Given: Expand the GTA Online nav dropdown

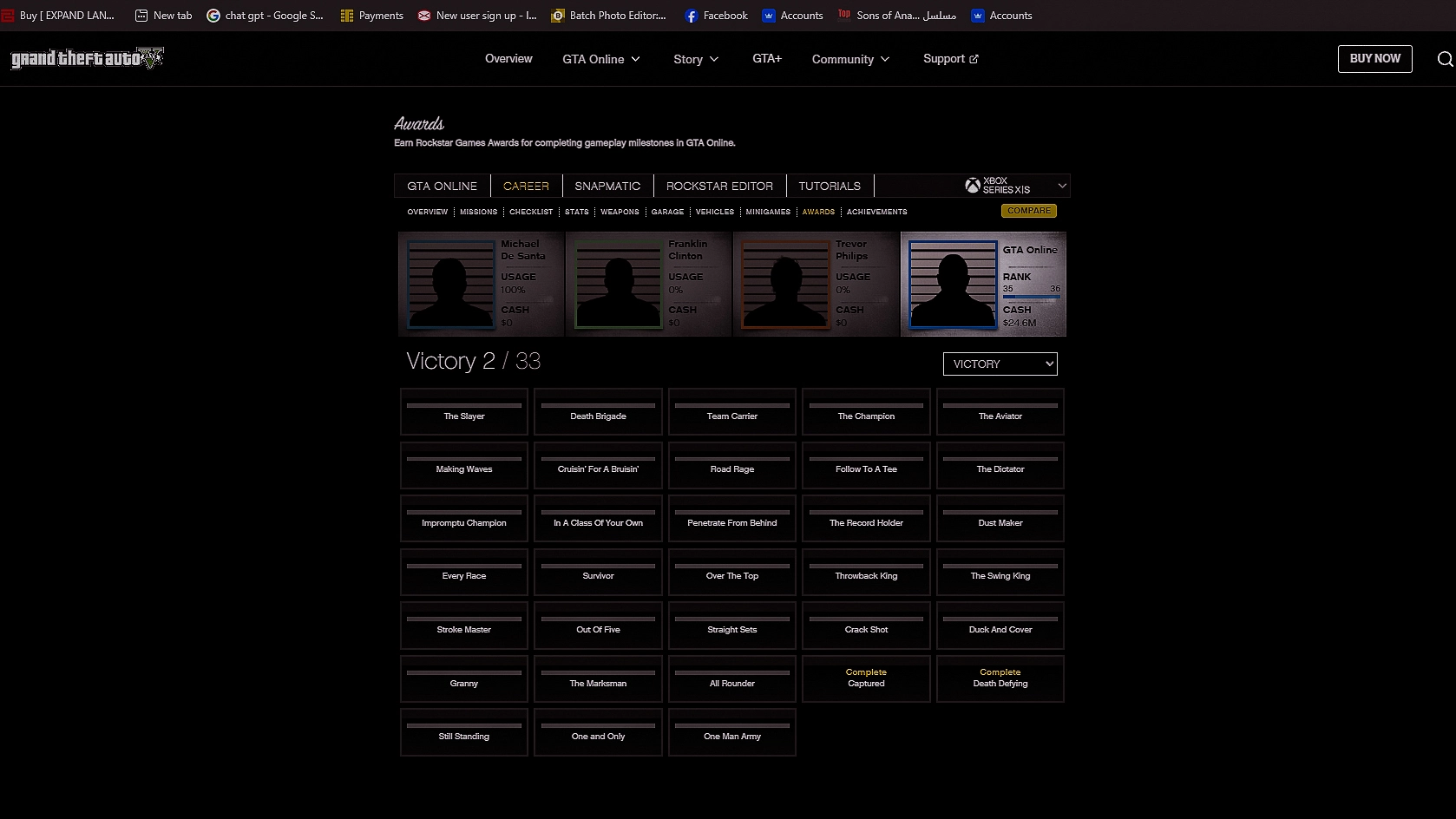Looking at the screenshot, I should [600, 59].
